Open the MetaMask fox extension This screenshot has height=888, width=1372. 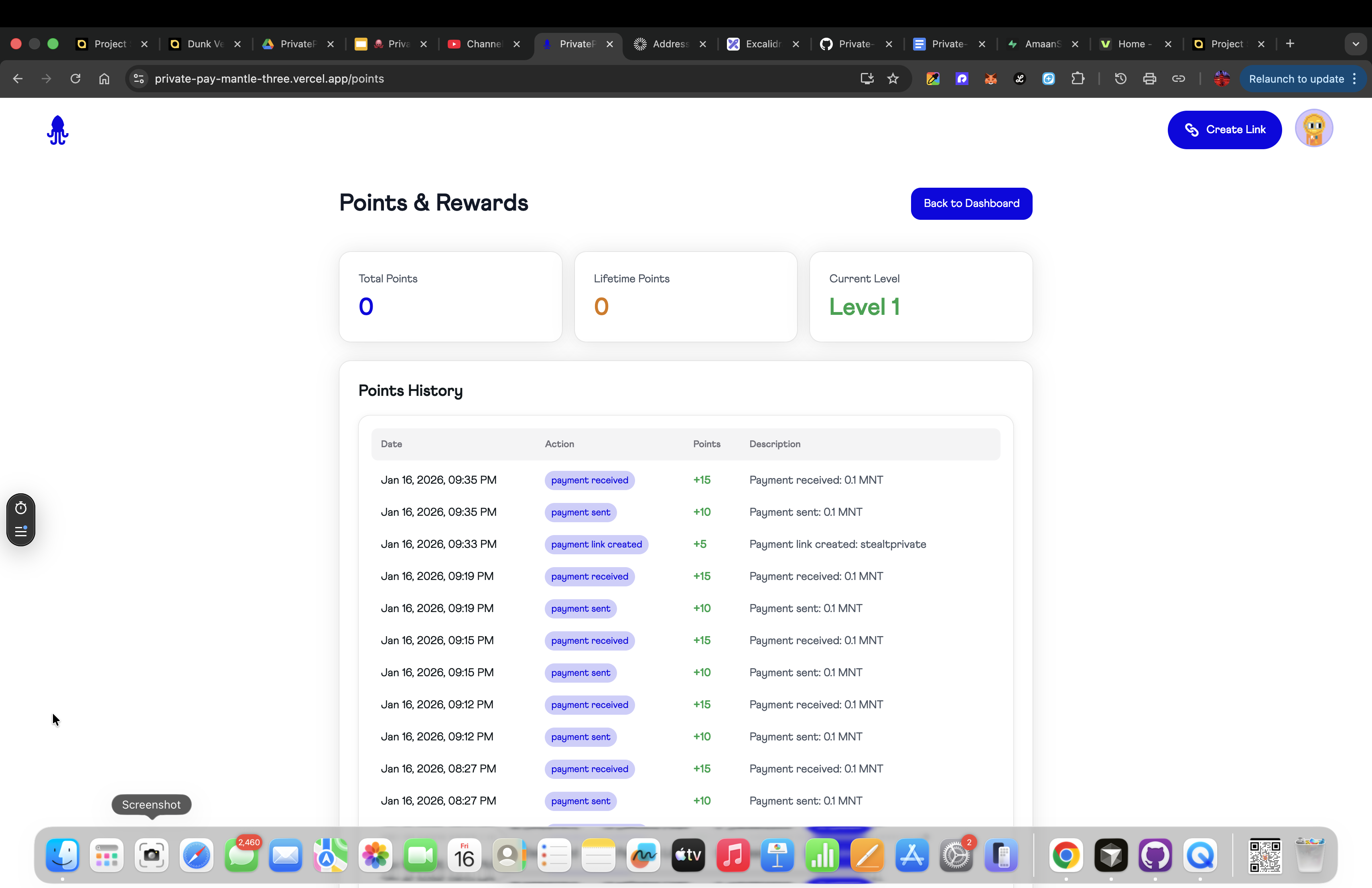point(990,79)
